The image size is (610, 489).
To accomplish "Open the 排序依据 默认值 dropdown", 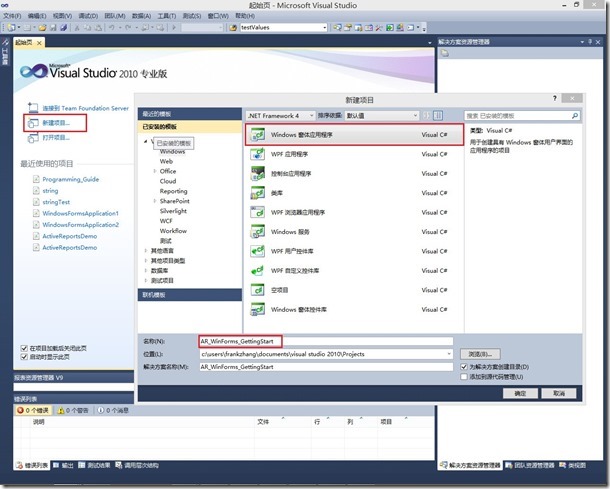I will click(382, 116).
